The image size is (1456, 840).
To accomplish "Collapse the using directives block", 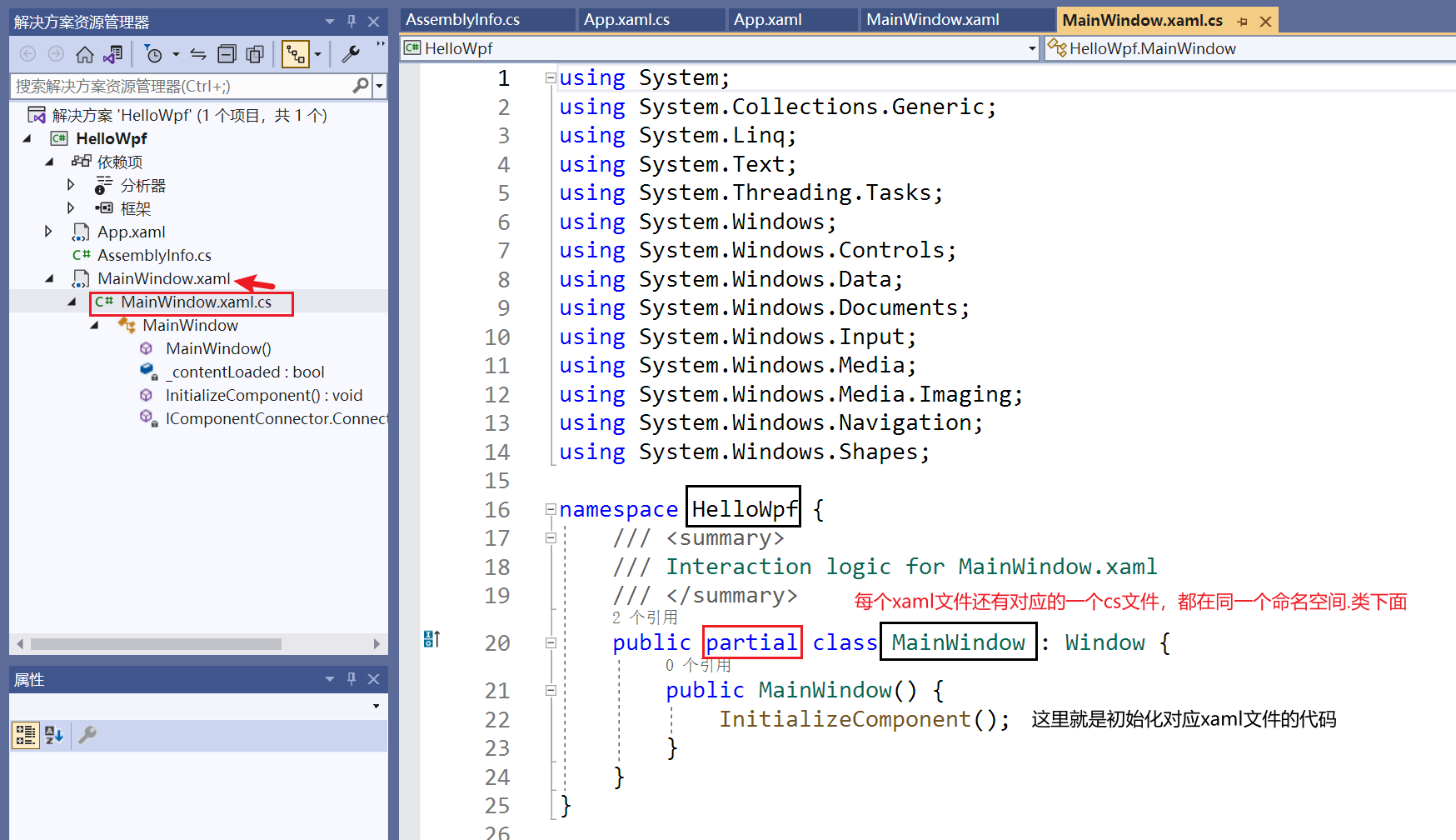I will pyautogui.click(x=550, y=77).
